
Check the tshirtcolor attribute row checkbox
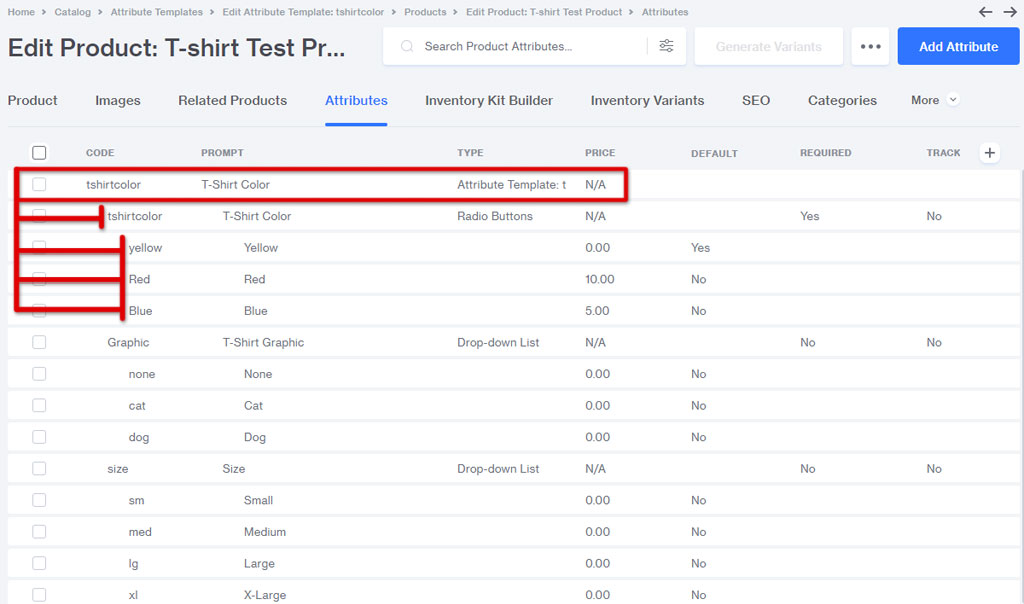[38, 184]
